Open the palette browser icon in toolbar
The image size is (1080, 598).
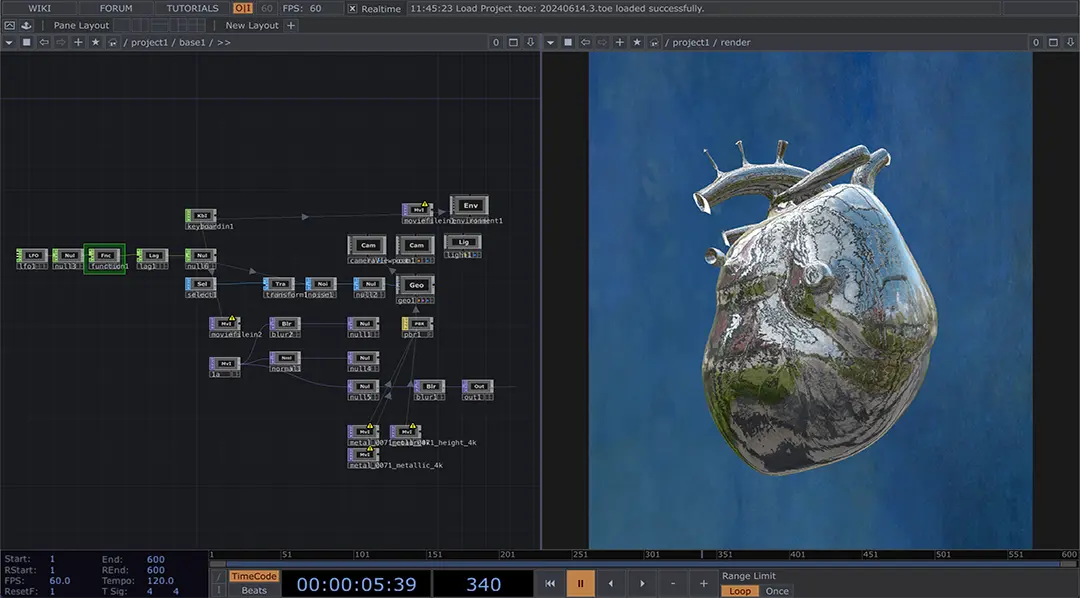tap(26, 25)
